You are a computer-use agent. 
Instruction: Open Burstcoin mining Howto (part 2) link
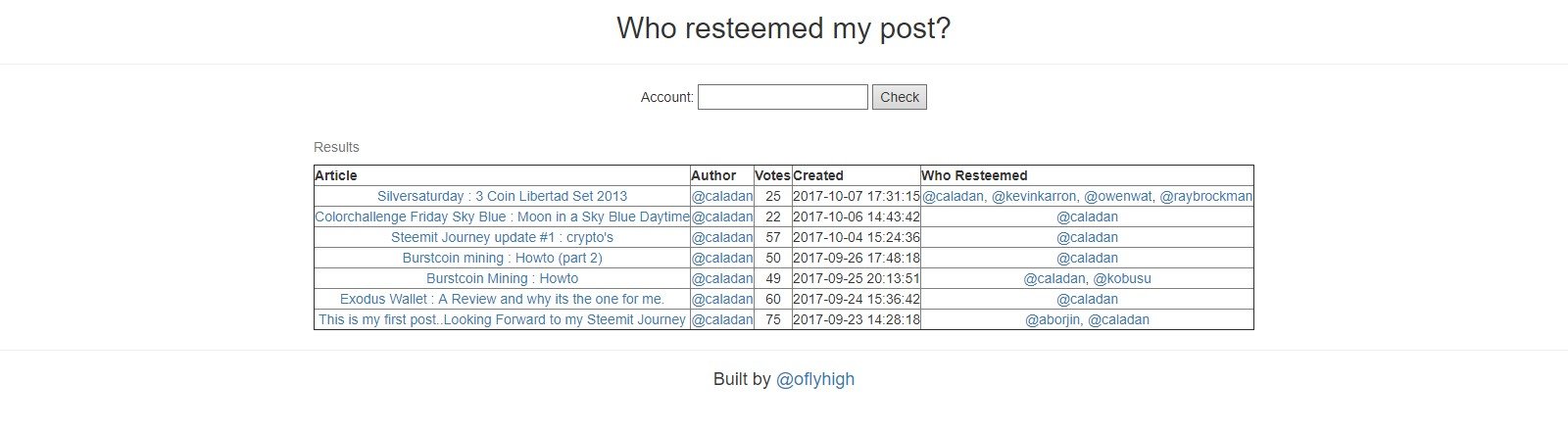[x=502, y=258]
